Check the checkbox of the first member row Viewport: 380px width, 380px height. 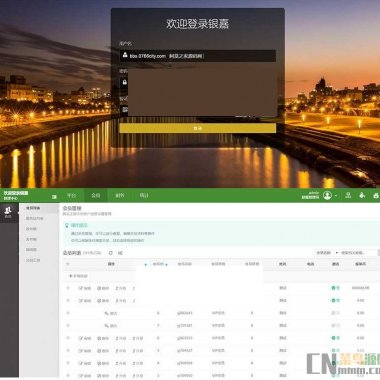[68, 288]
